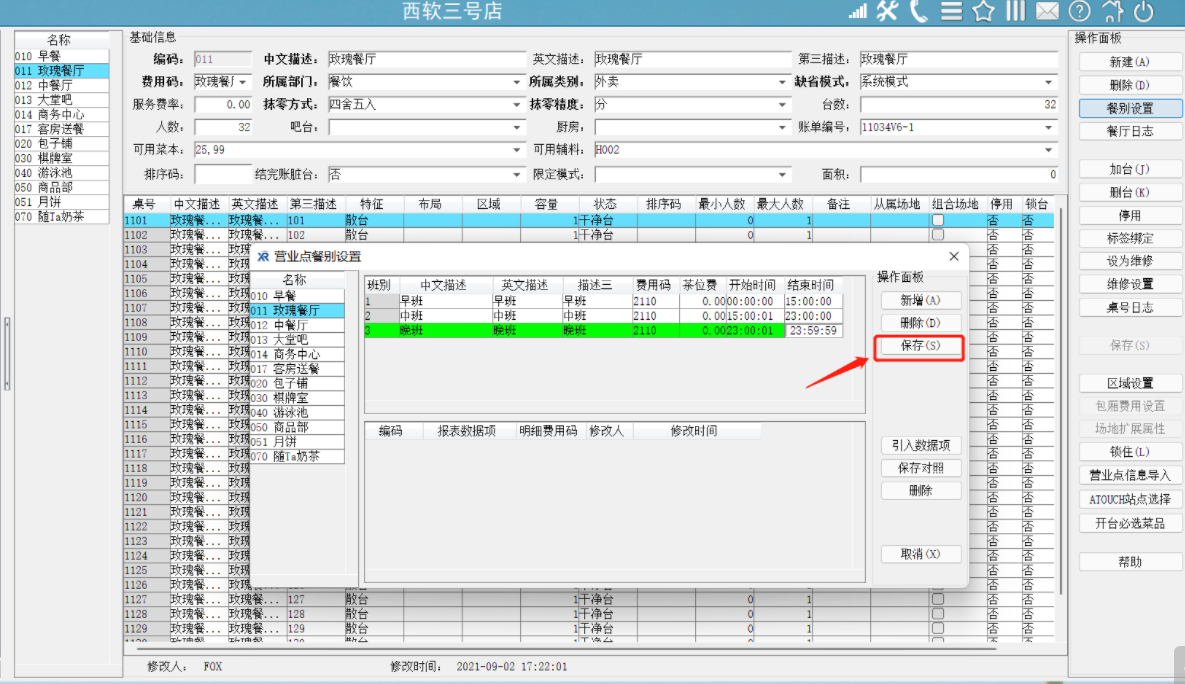Open the wrench and screwdriver tools icon
The width and height of the screenshot is (1185, 684).
887,11
